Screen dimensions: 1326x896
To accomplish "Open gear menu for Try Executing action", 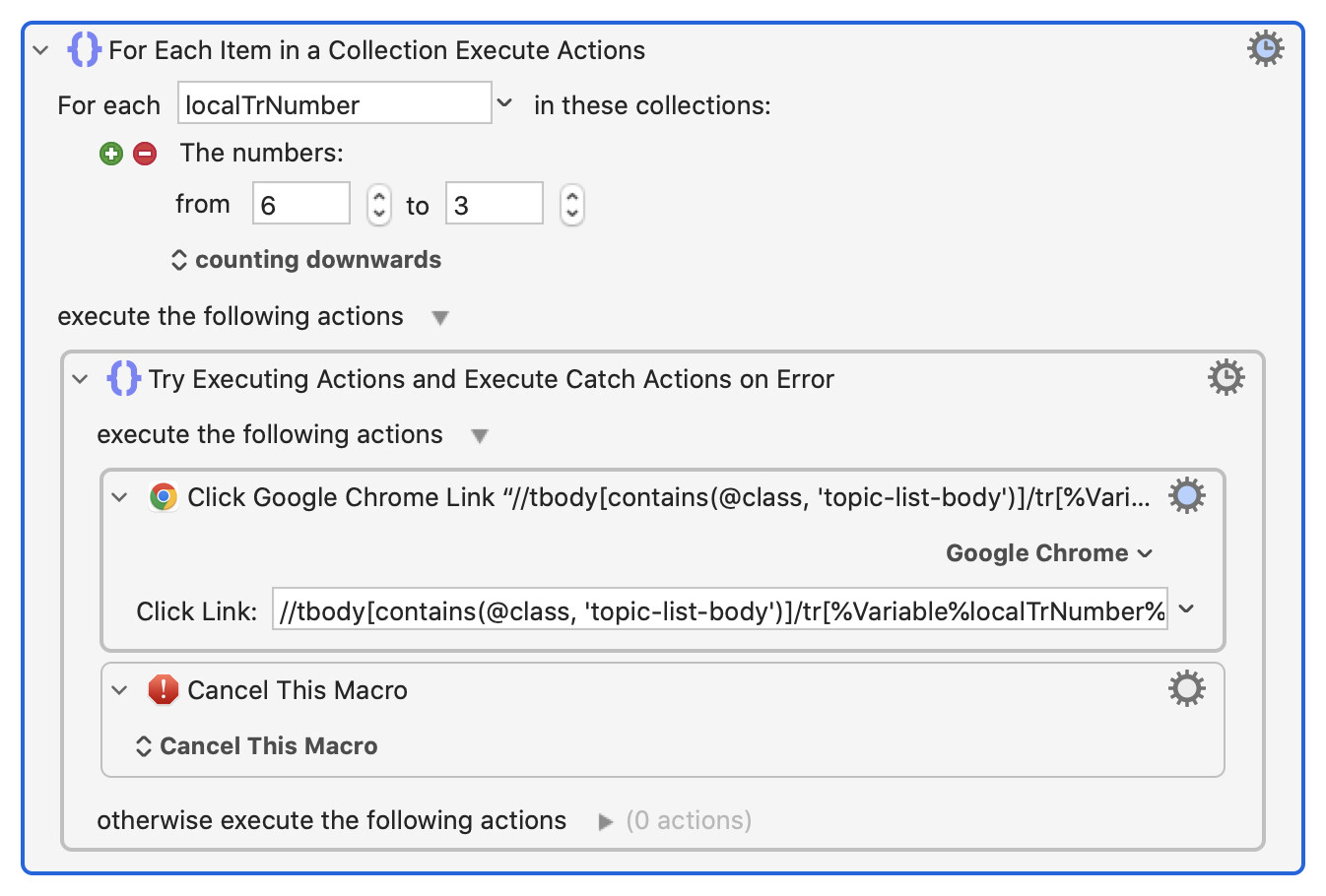I will point(1226,377).
